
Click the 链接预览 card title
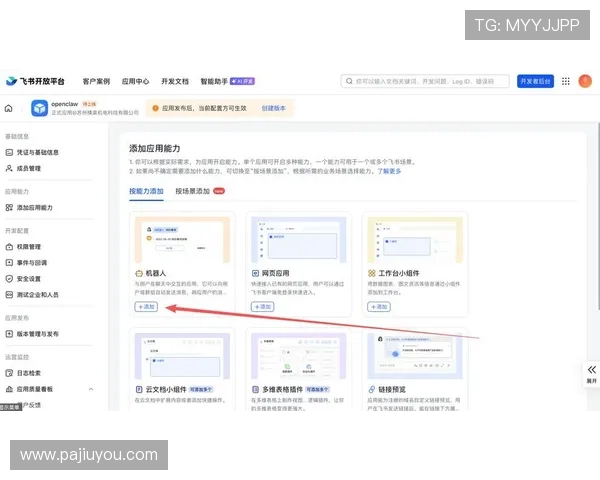point(392,390)
